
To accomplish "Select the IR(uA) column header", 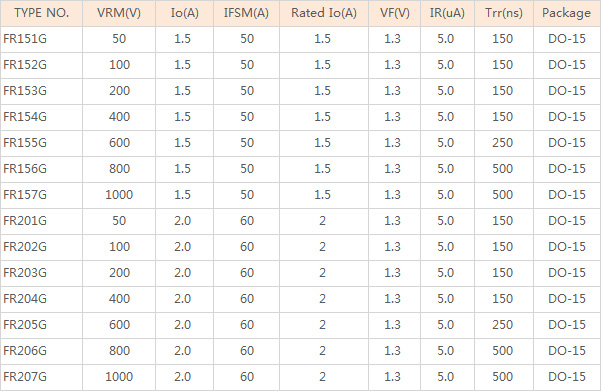I will click(x=447, y=13).
